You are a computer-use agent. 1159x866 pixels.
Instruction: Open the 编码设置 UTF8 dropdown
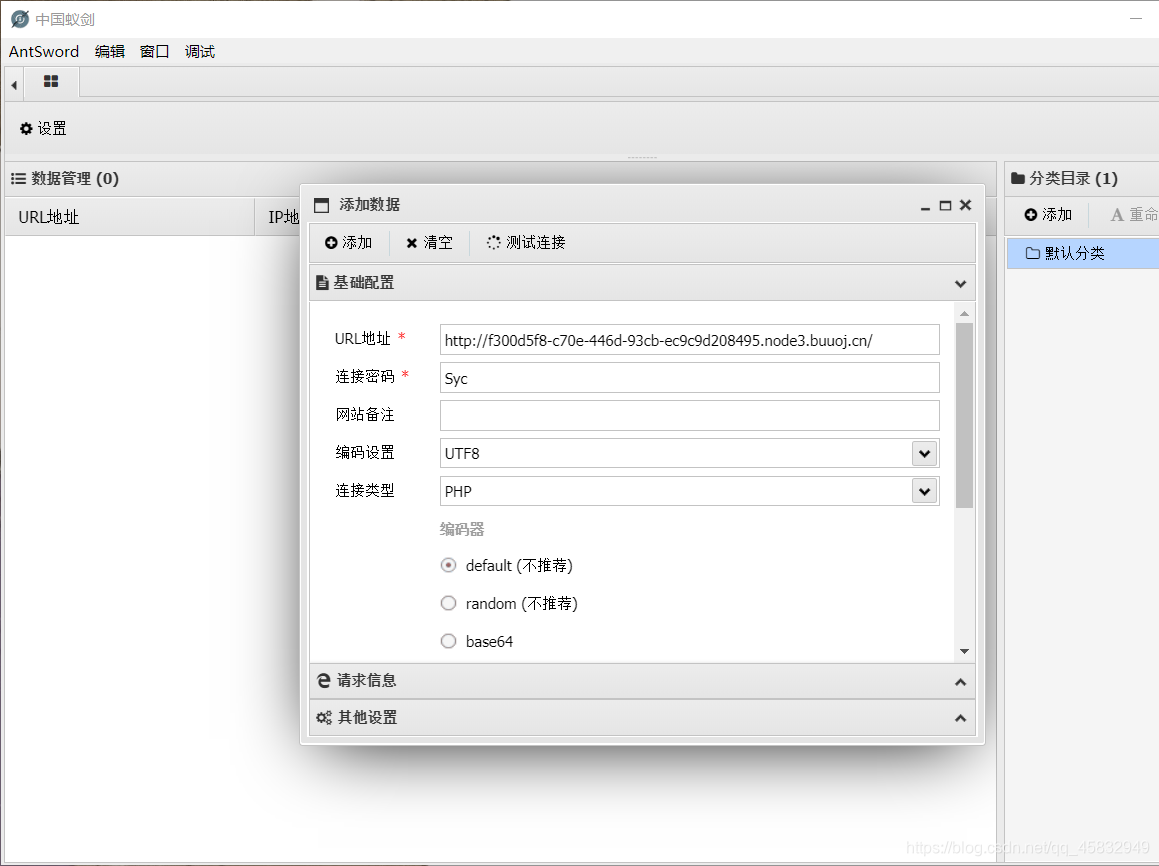point(925,453)
